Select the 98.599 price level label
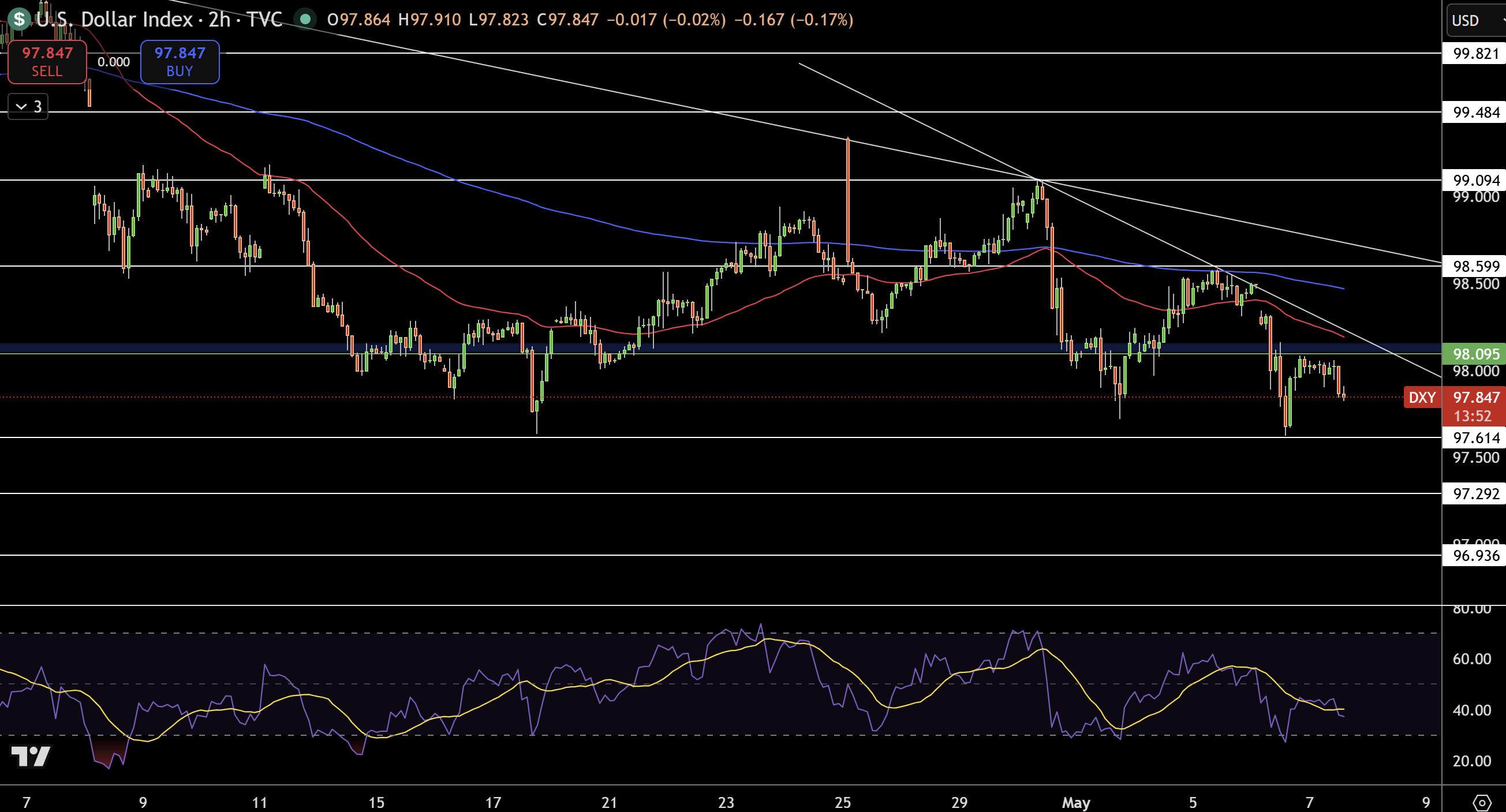 click(1475, 266)
